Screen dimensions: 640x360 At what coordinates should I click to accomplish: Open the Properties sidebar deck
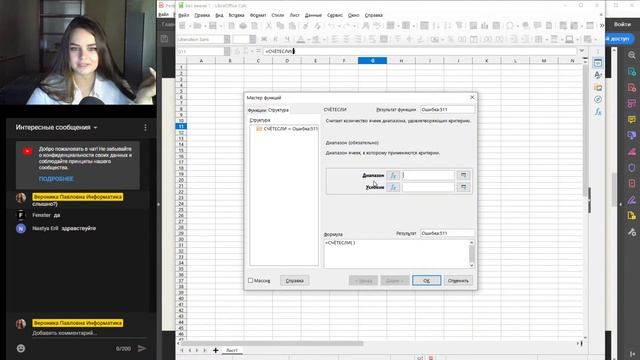pyautogui.click(x=598, y=63)
